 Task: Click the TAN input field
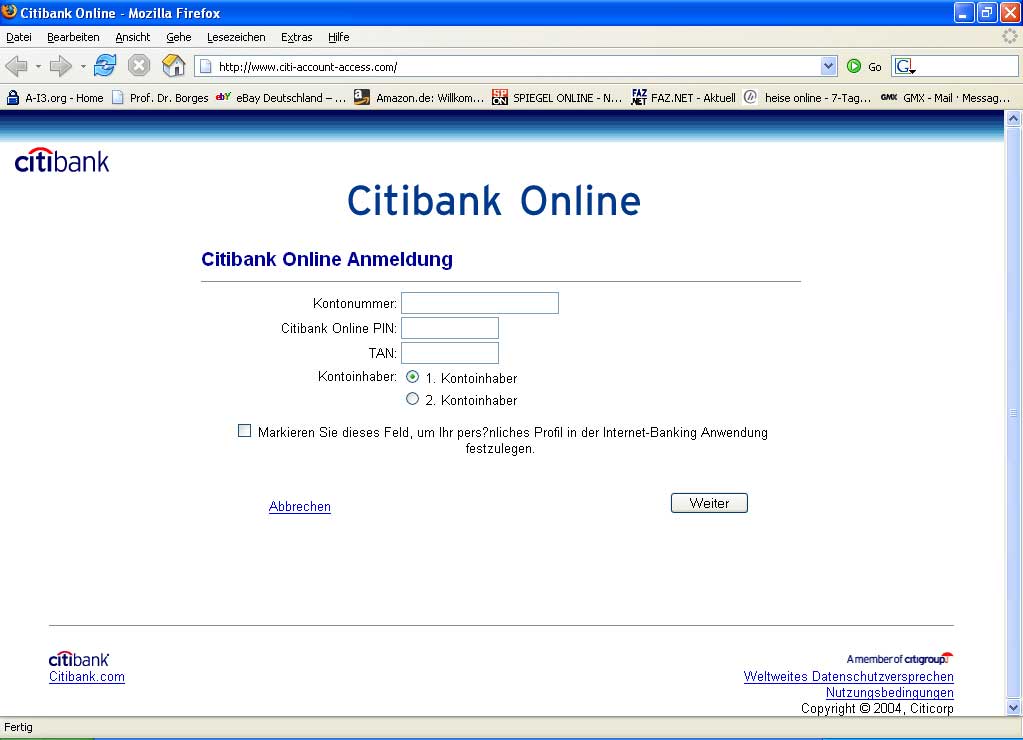pyautogui.click(x=450, y=352)
